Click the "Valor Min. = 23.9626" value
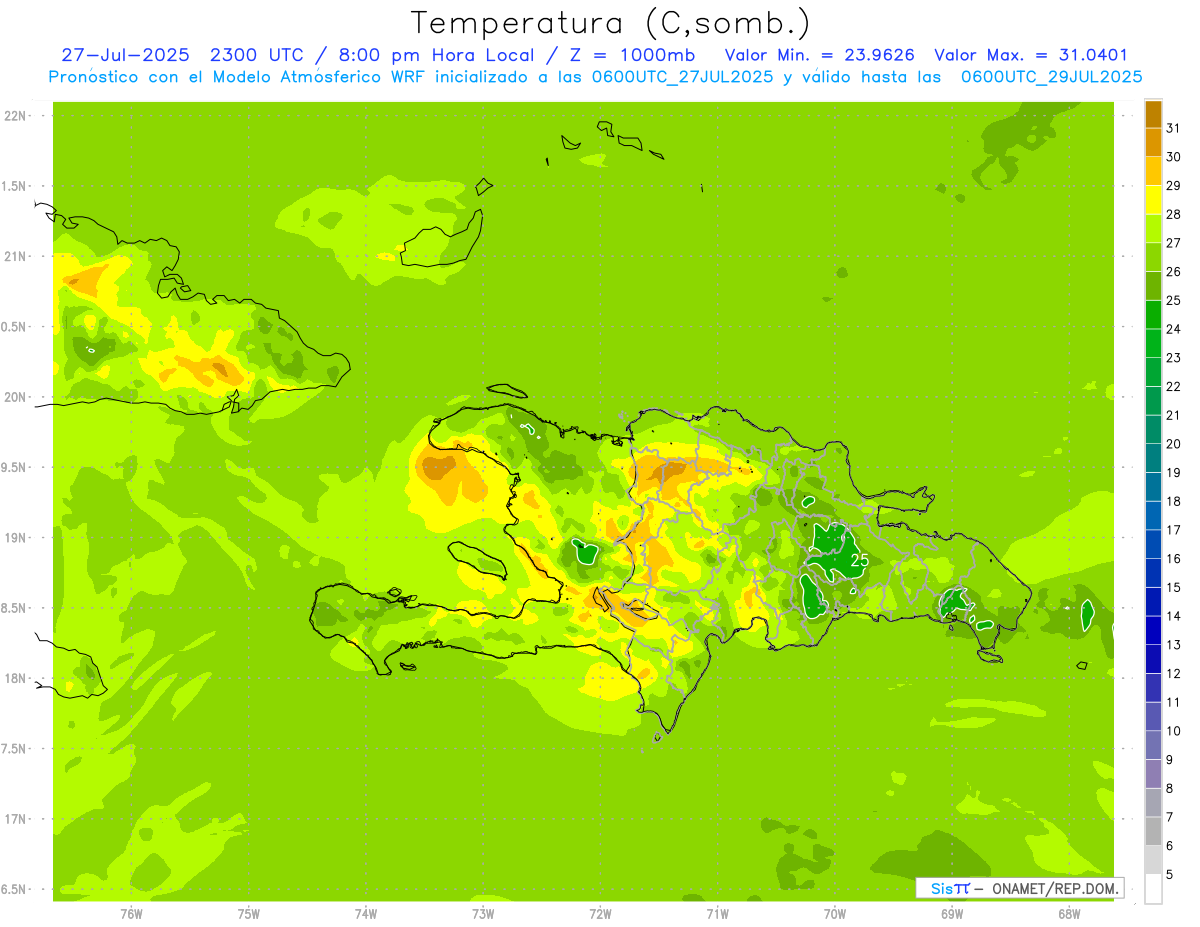 [819, 55]
